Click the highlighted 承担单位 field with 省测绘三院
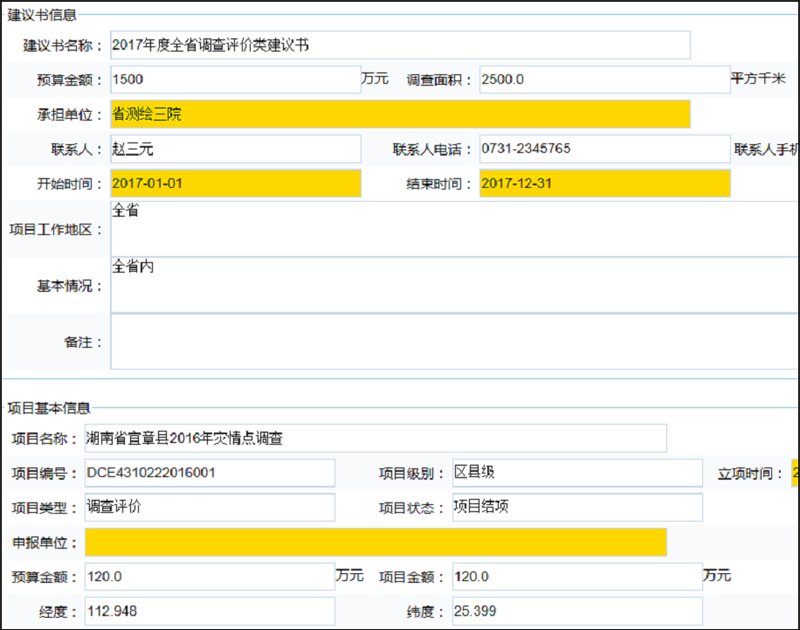Screen dimensions: 800x630 pos(400,114)
